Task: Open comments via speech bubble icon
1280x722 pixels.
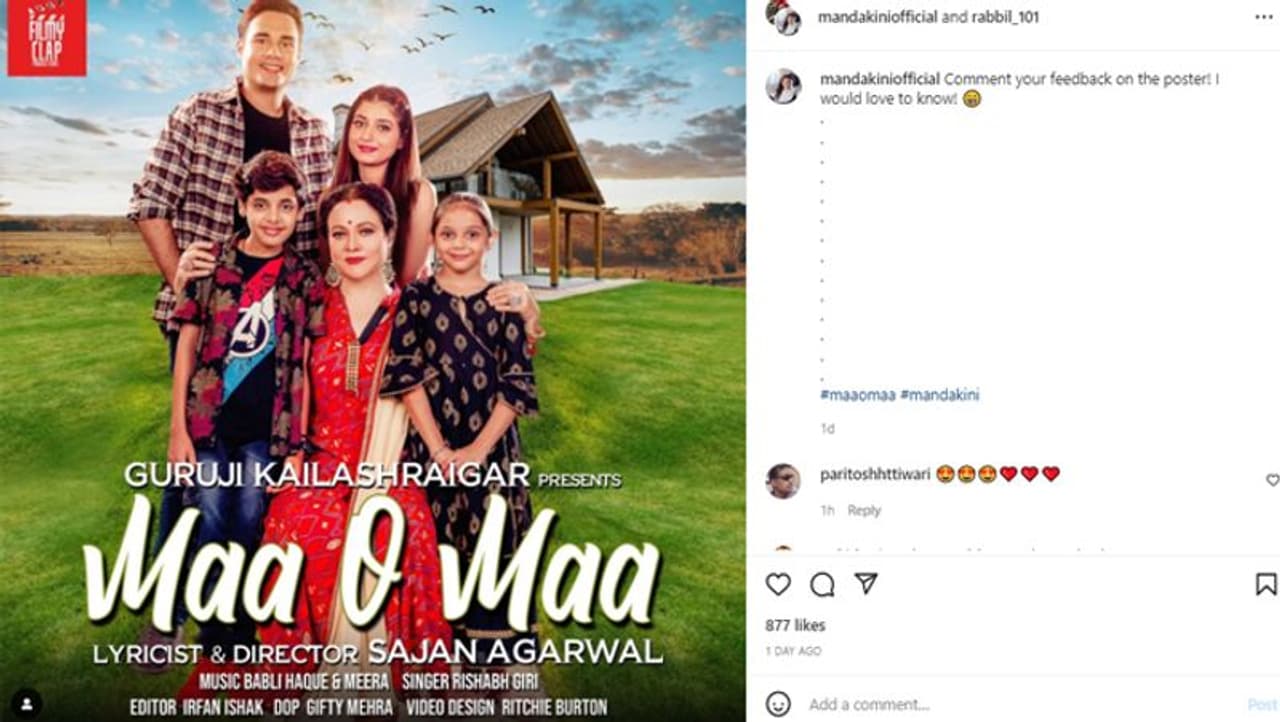Action: click(822, 584)
